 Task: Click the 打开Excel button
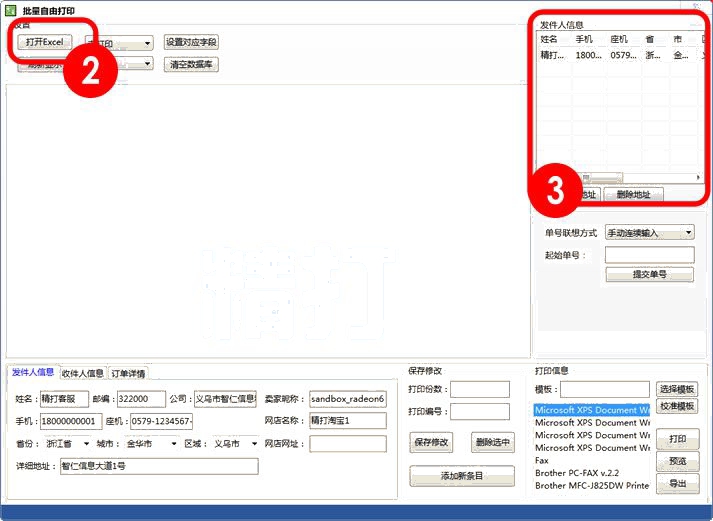click(x=45, y=42)
